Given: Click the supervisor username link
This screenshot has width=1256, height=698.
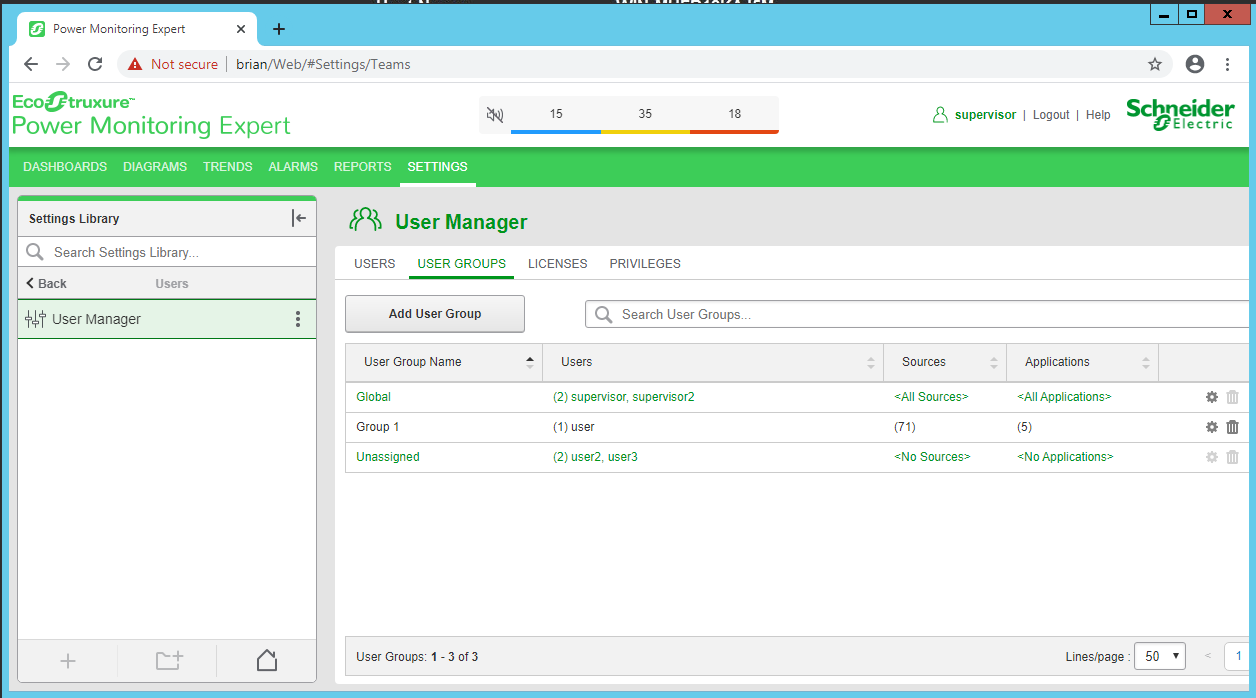Looking at the screenshot, I should coord(985,115).
